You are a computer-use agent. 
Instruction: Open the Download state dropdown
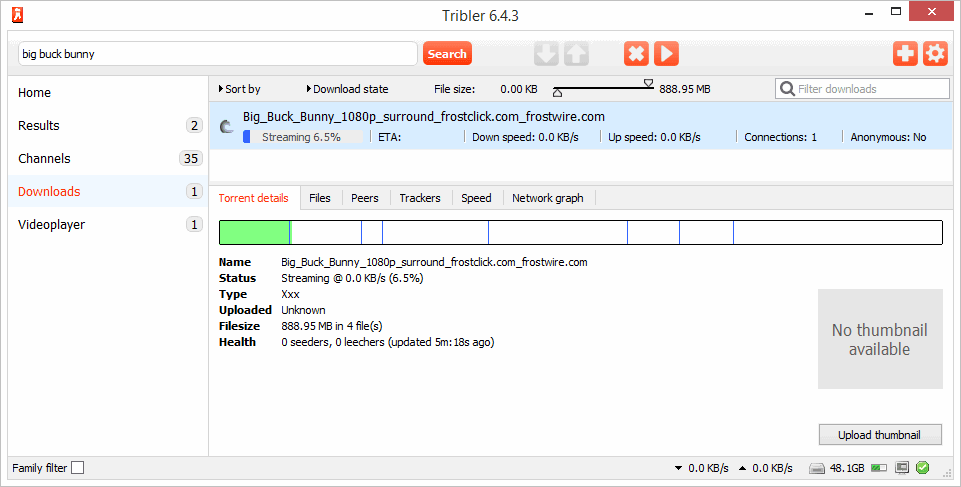click(x=347, y=89)
